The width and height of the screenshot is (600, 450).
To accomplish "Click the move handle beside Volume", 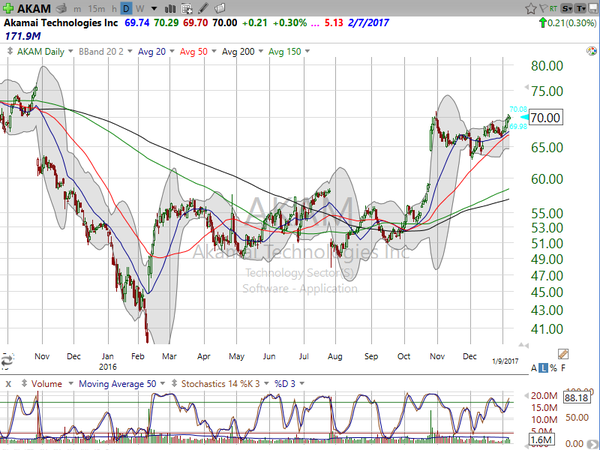I will (x=24, y=383).
